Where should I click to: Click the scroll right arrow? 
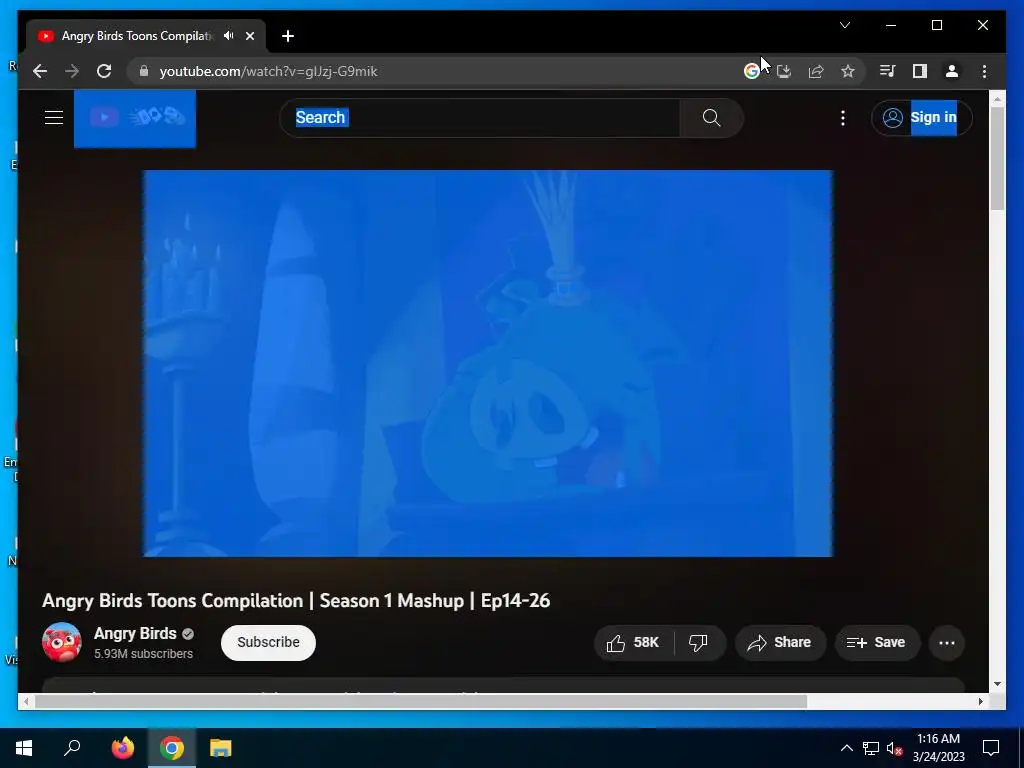[980, 701]
